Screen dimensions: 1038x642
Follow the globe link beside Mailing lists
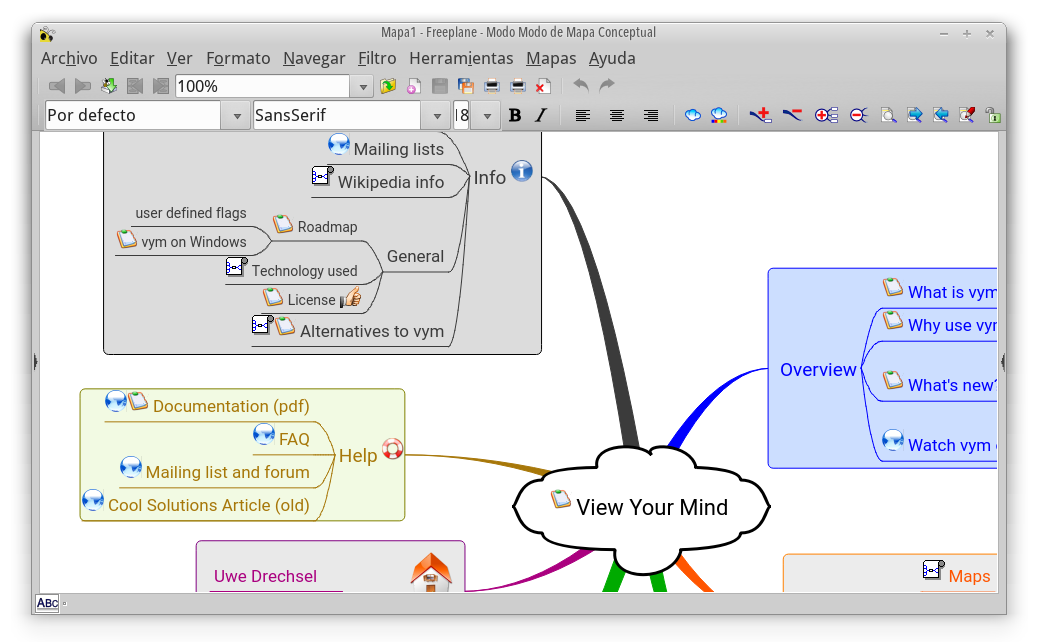click(x=339, y=144)
